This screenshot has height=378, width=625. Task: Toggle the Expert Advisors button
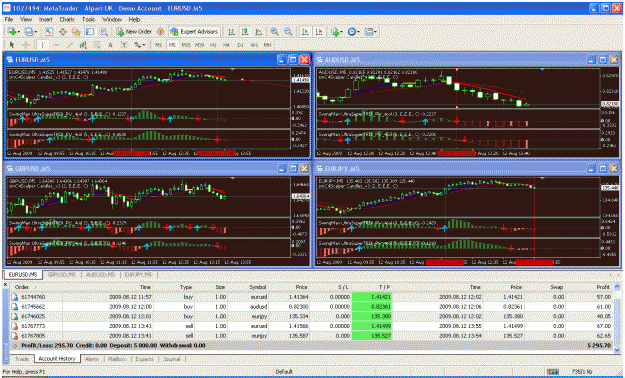point(194,32)
